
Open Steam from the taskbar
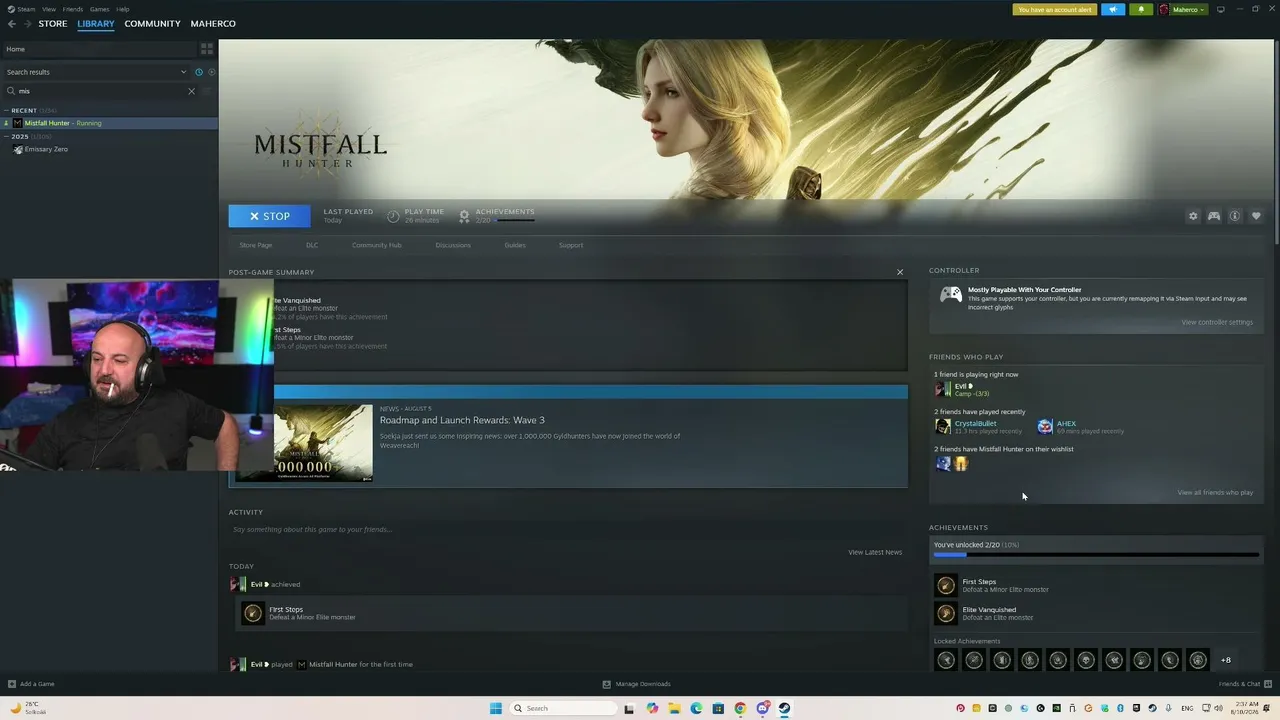[x=784, y=708]
